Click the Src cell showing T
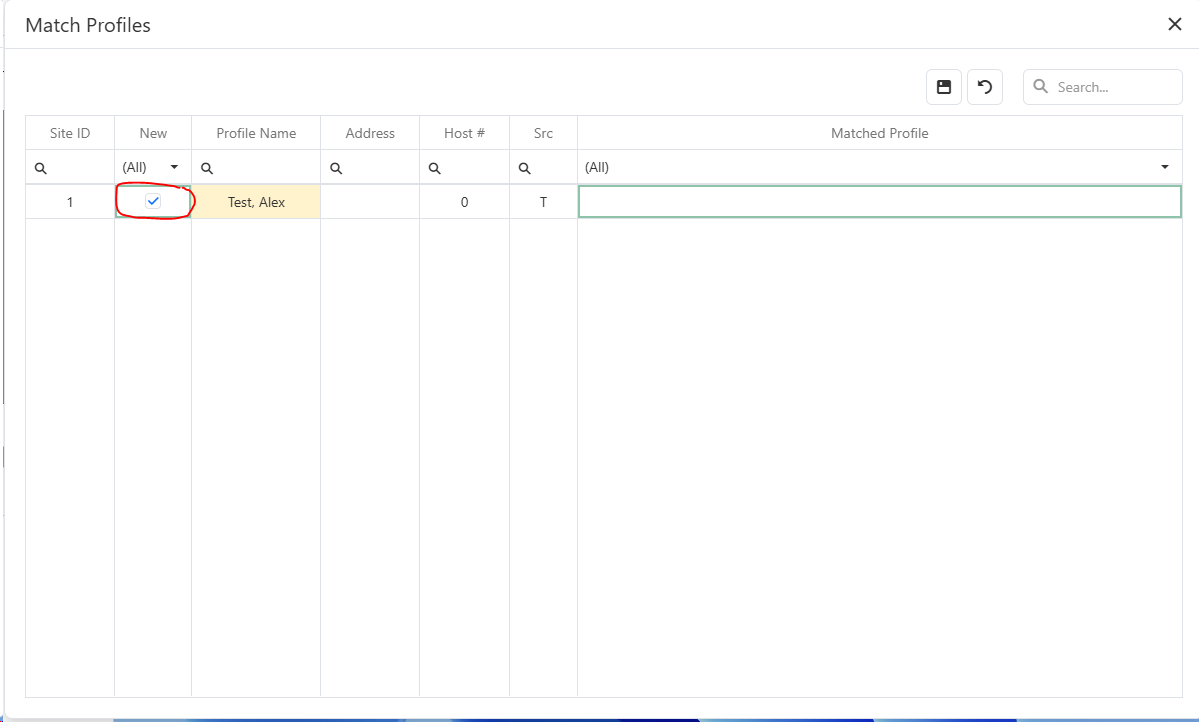1199x722 pixels. tap(543, 202)
